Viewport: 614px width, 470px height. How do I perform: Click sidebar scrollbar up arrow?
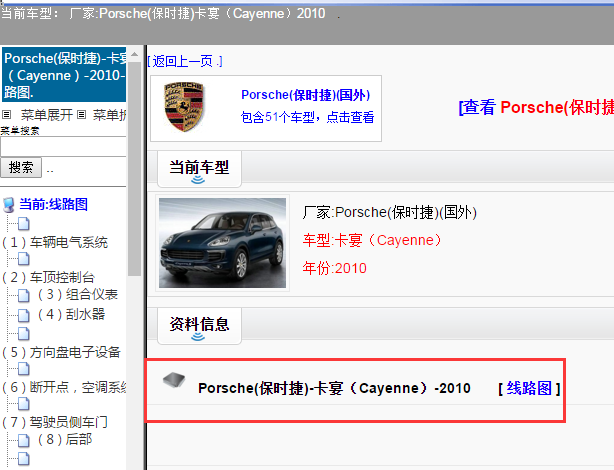134,54
